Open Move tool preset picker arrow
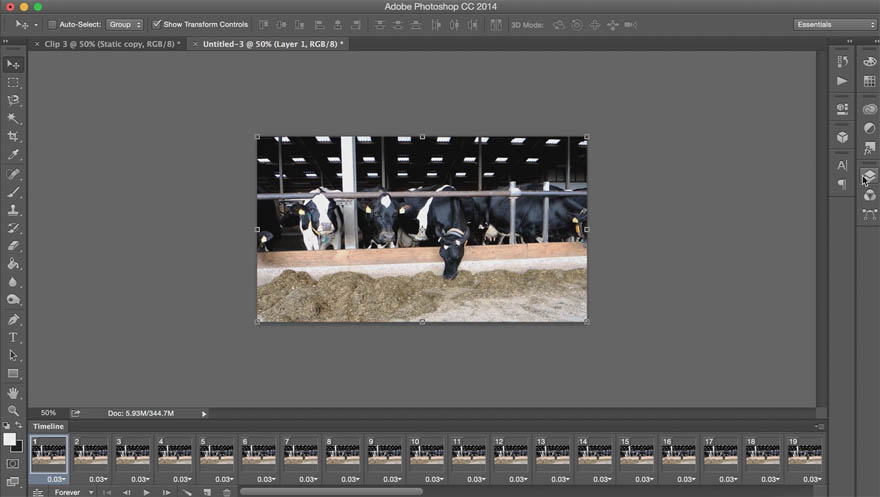 click(x=36, y=25)
